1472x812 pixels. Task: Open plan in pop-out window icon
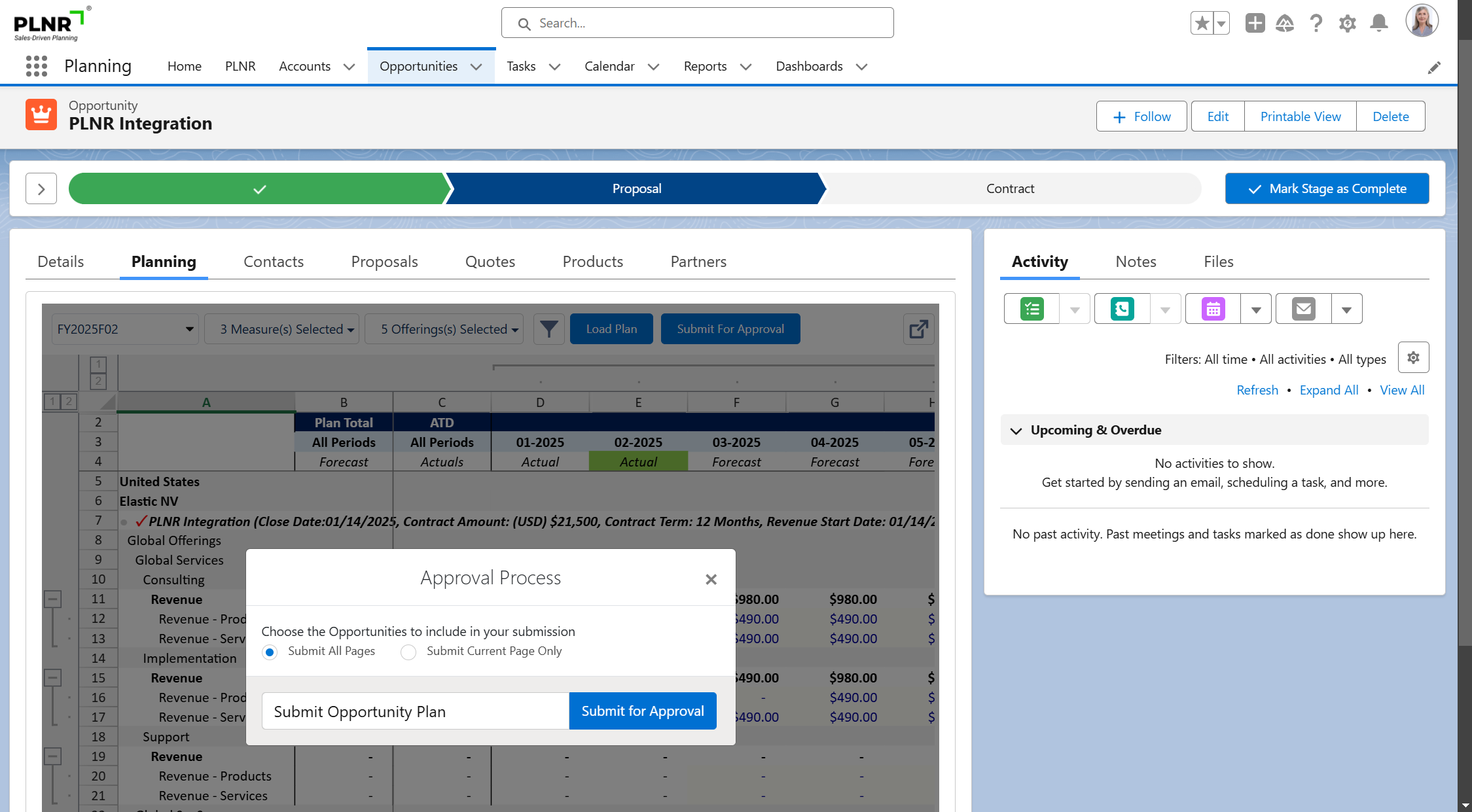coord(918,329)
